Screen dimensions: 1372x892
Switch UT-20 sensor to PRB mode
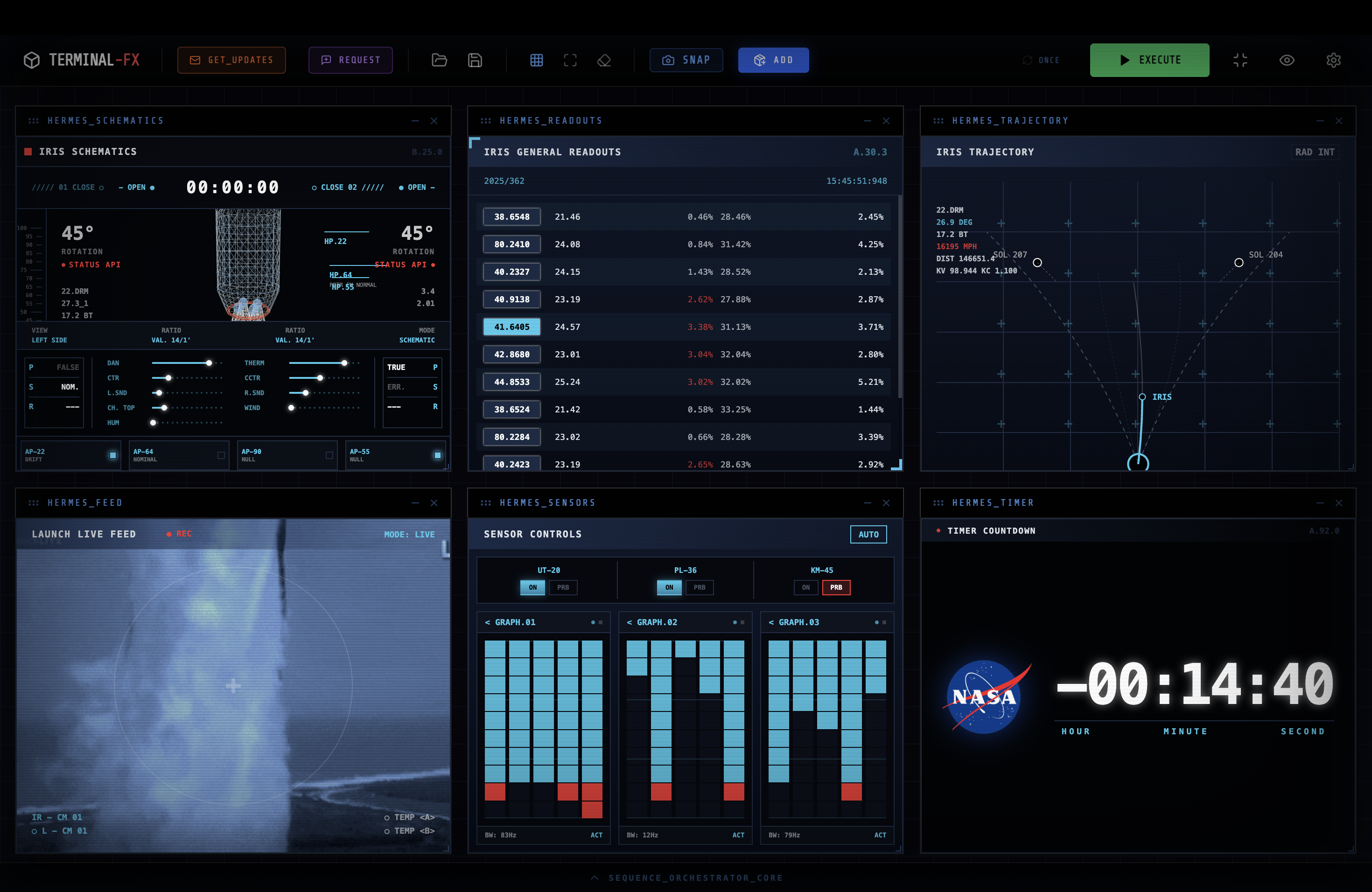563,587
